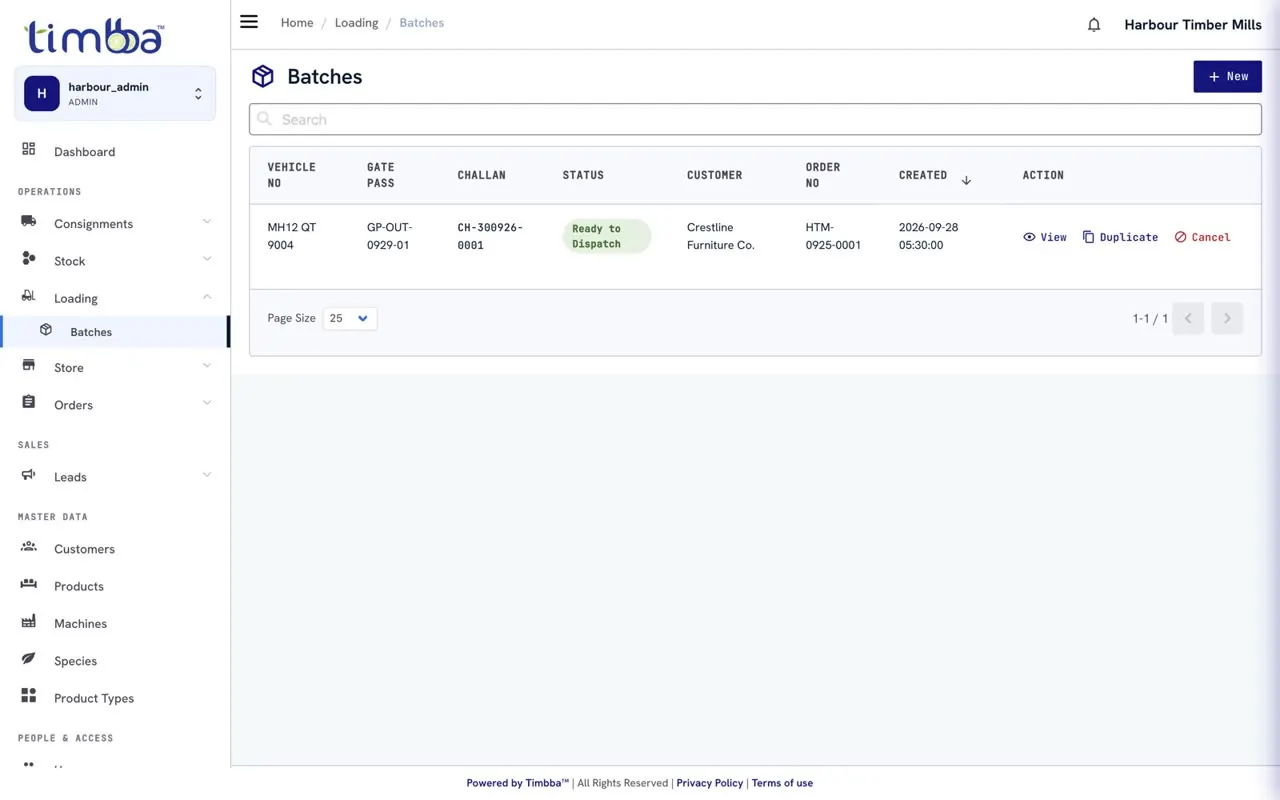Create a new batch with New button

1227,76
